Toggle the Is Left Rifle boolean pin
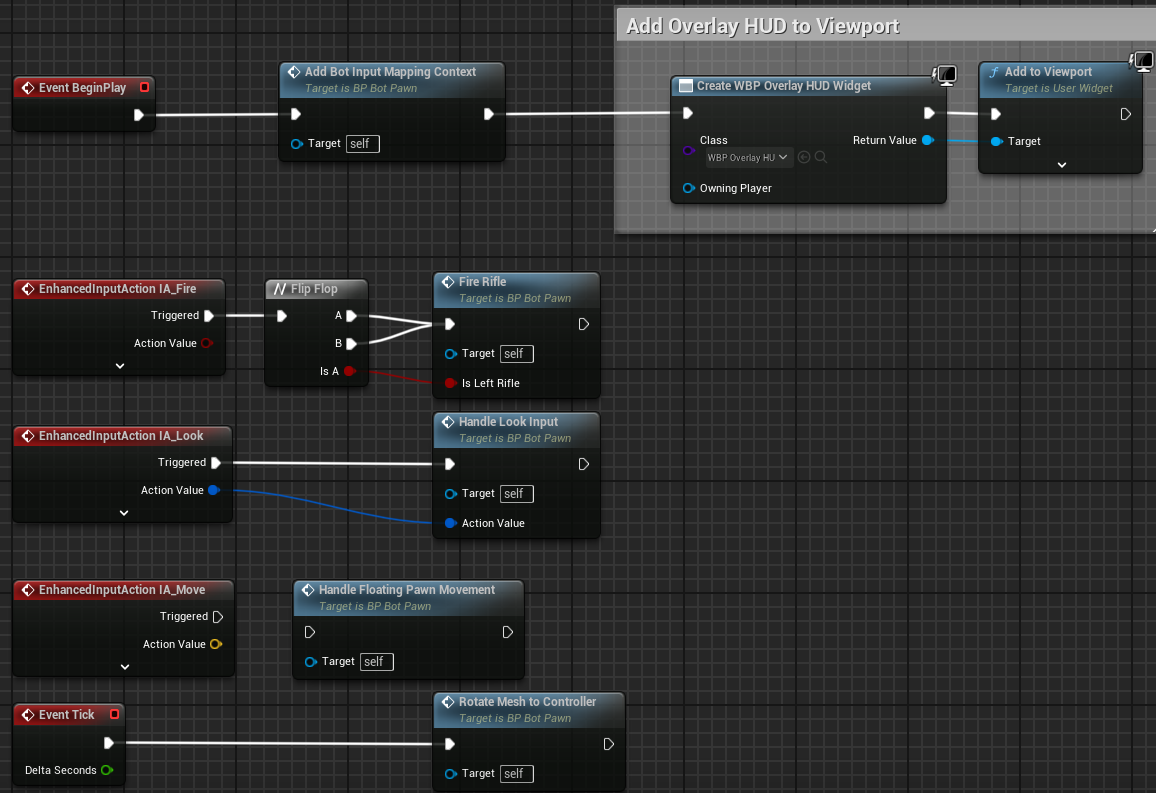This screenshot has width=1156, height=793. coord(452,383)
